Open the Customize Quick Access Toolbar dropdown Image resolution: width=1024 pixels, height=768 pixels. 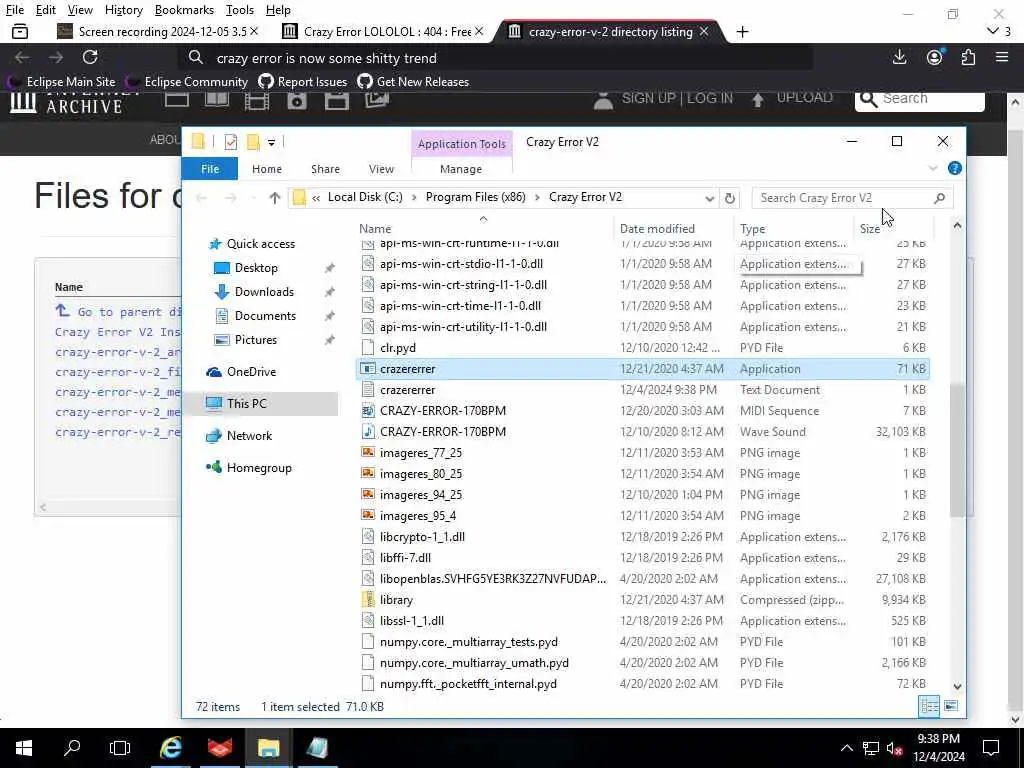(x=271, y=142)
